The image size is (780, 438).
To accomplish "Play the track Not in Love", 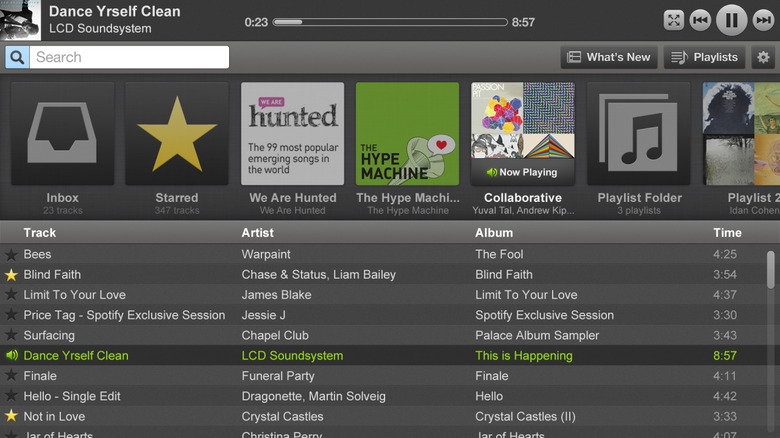I will (x=54, y=417).
